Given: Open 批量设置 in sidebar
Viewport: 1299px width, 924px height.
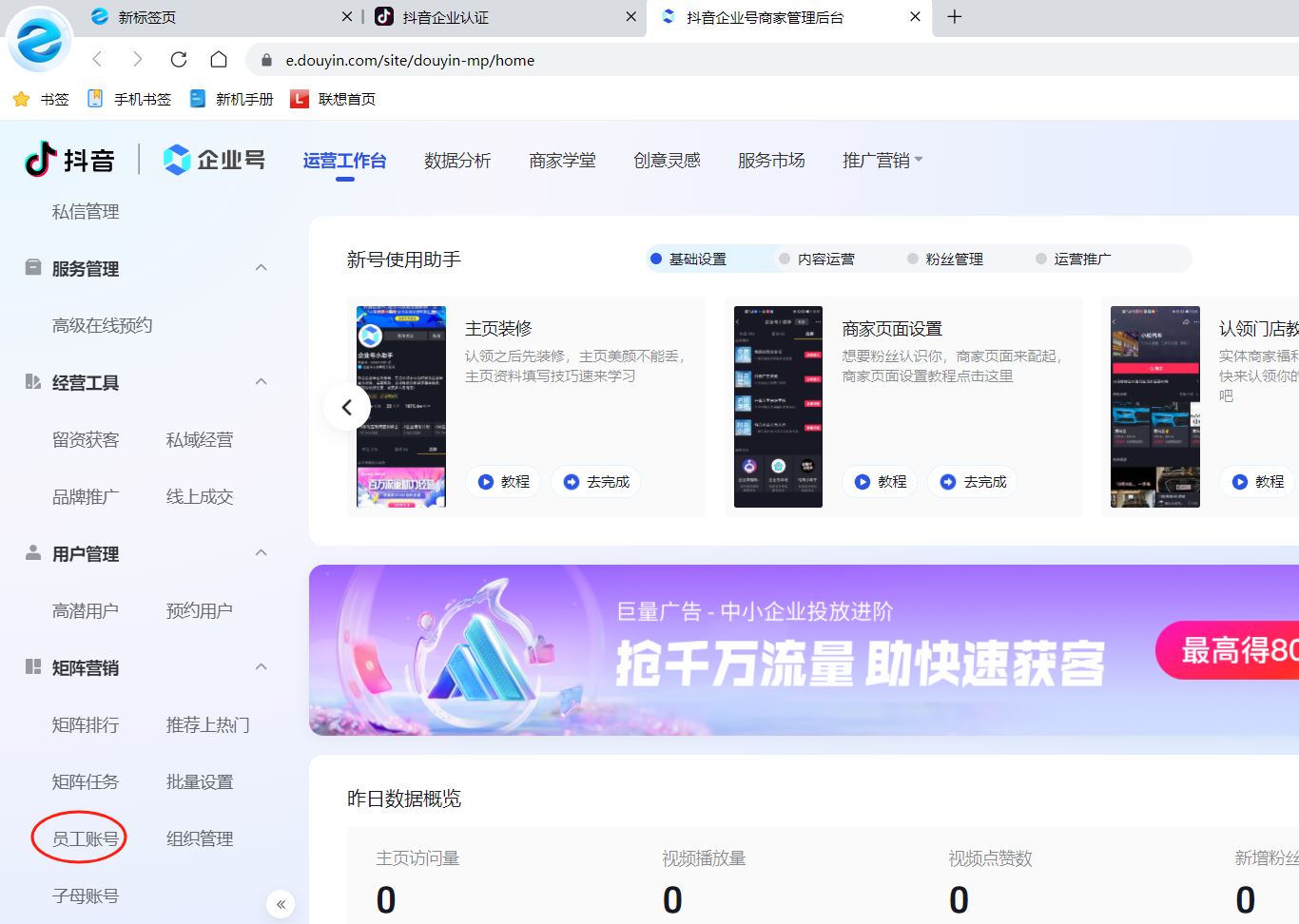Looking at the screenshot, I should pyautogui.click(x=200, y=782).
